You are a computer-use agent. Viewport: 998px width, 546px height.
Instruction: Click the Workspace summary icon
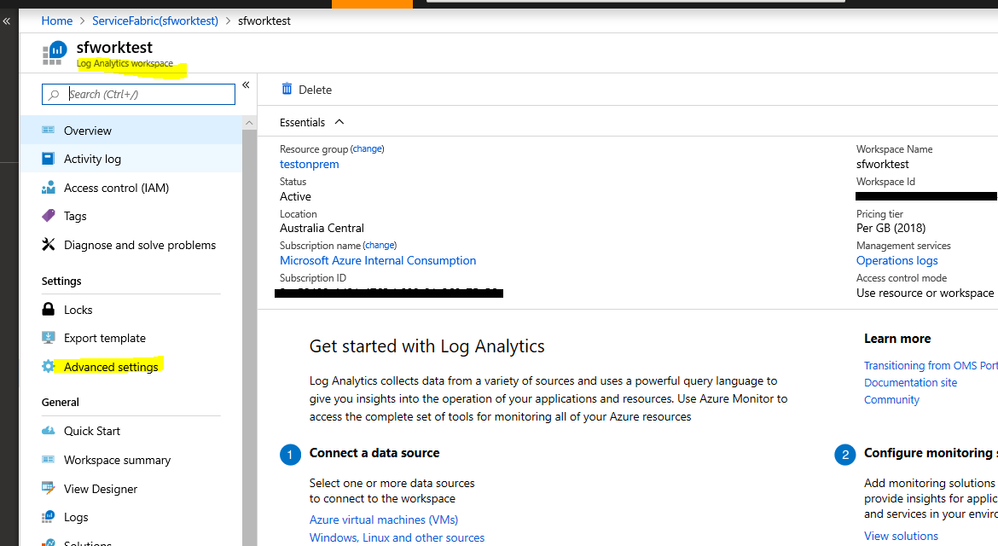point(48,459)
